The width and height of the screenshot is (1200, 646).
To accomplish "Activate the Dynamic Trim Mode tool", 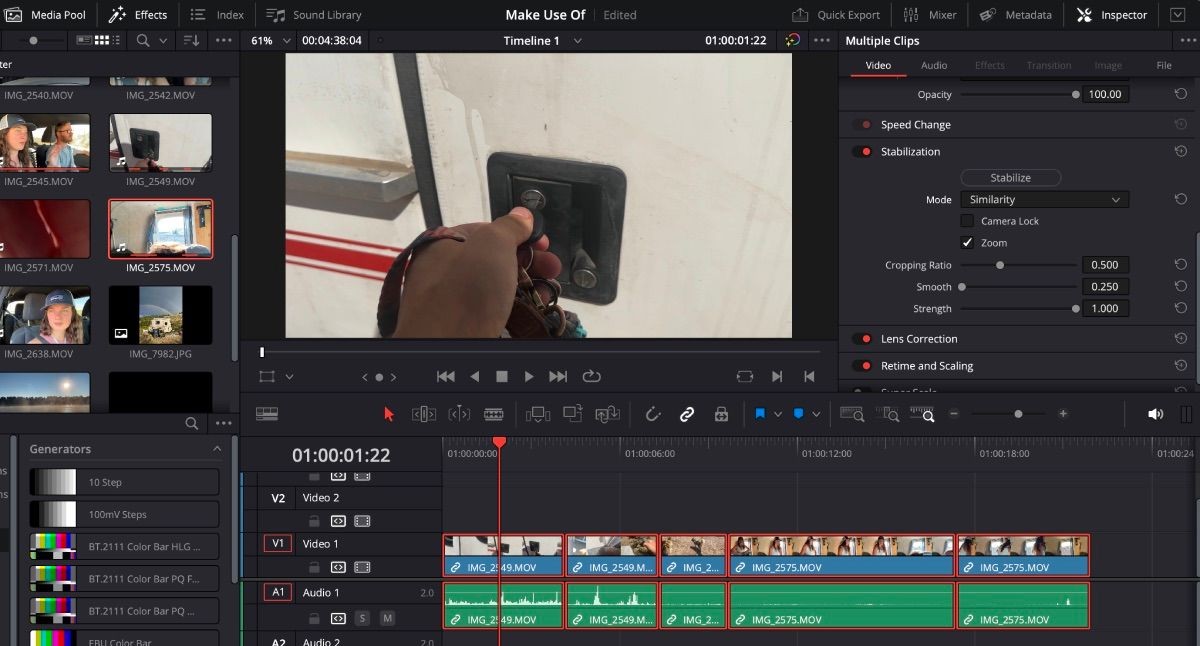I will [x=459, y=414].
